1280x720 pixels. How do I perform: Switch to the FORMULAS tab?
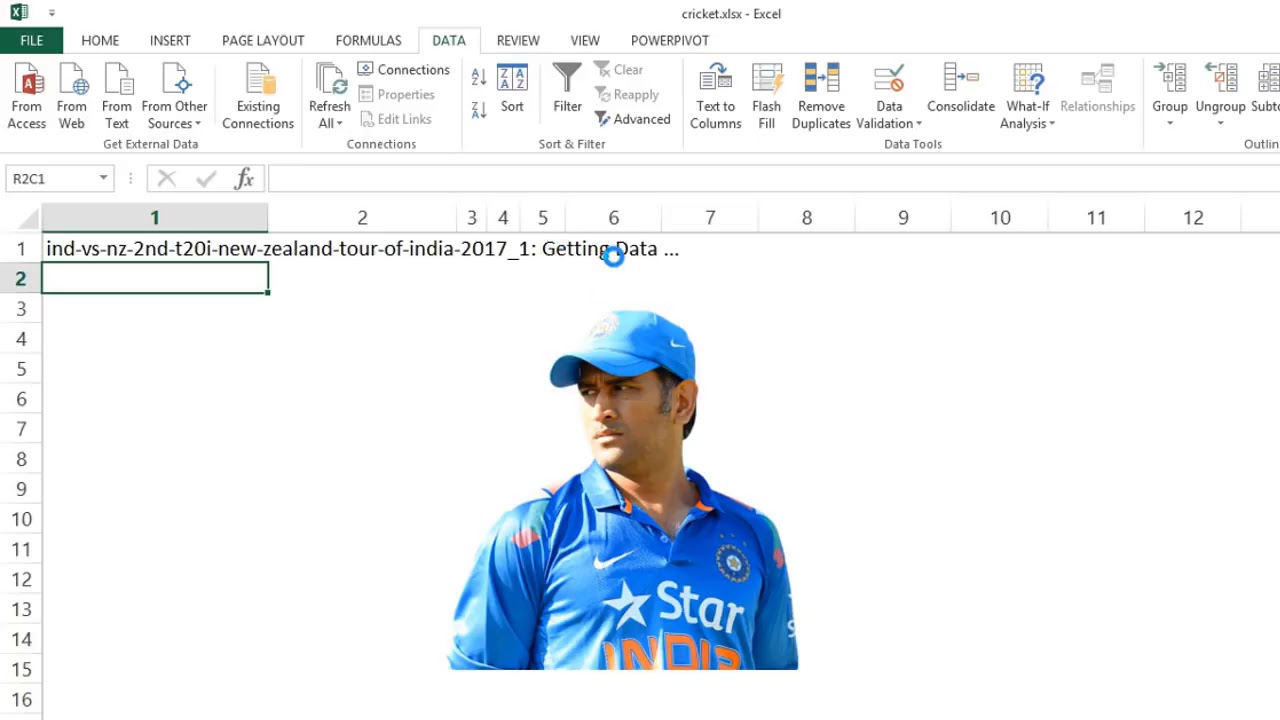click(x=368, y=40)
